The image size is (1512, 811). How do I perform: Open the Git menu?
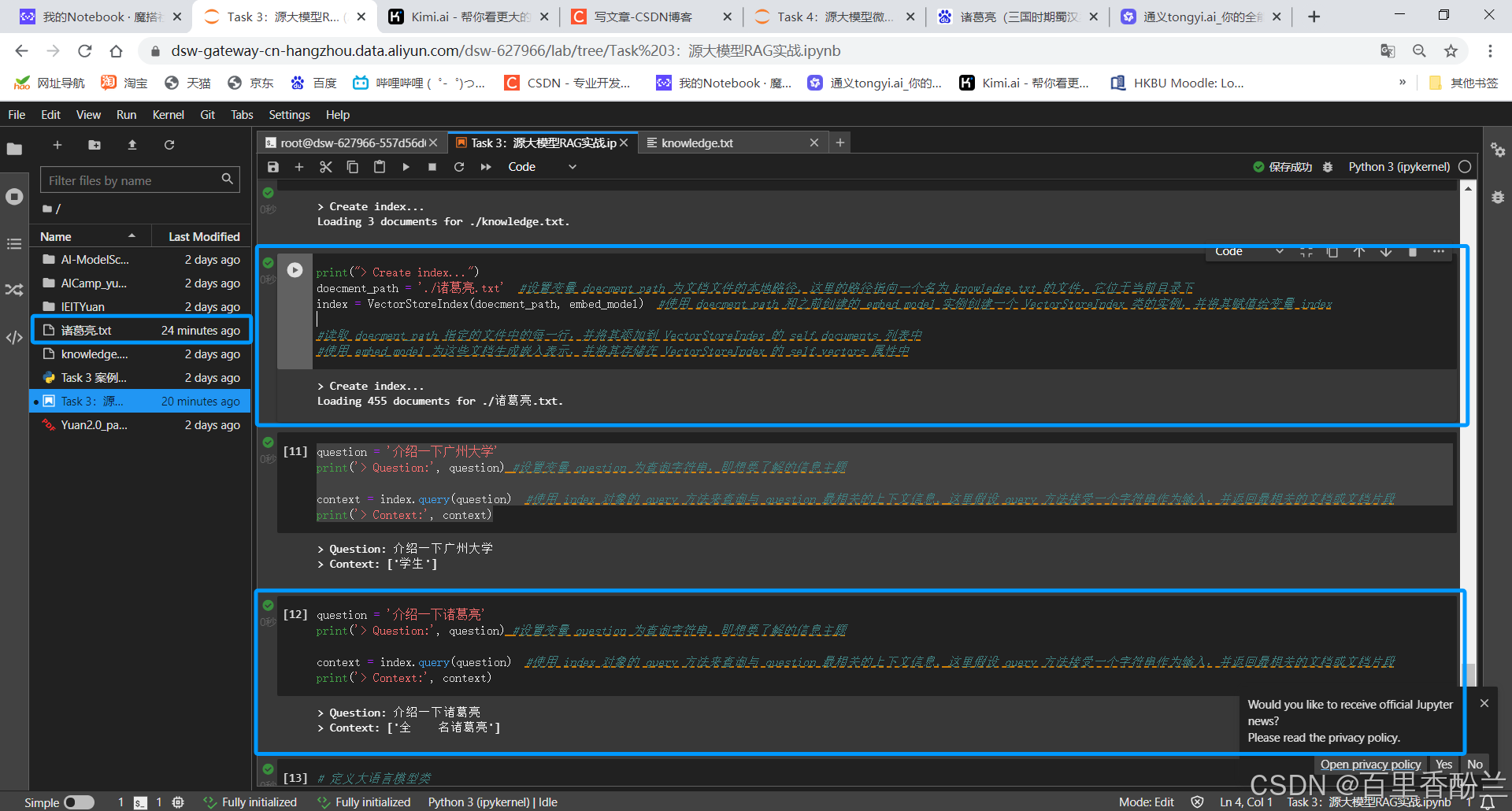207,115
